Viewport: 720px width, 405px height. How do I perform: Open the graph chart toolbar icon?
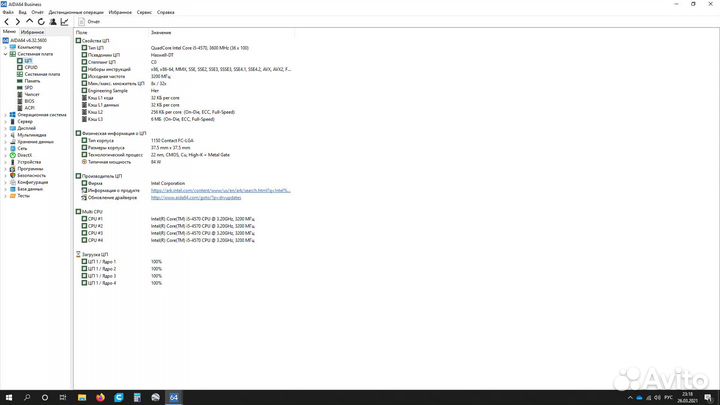pos(65,21)
